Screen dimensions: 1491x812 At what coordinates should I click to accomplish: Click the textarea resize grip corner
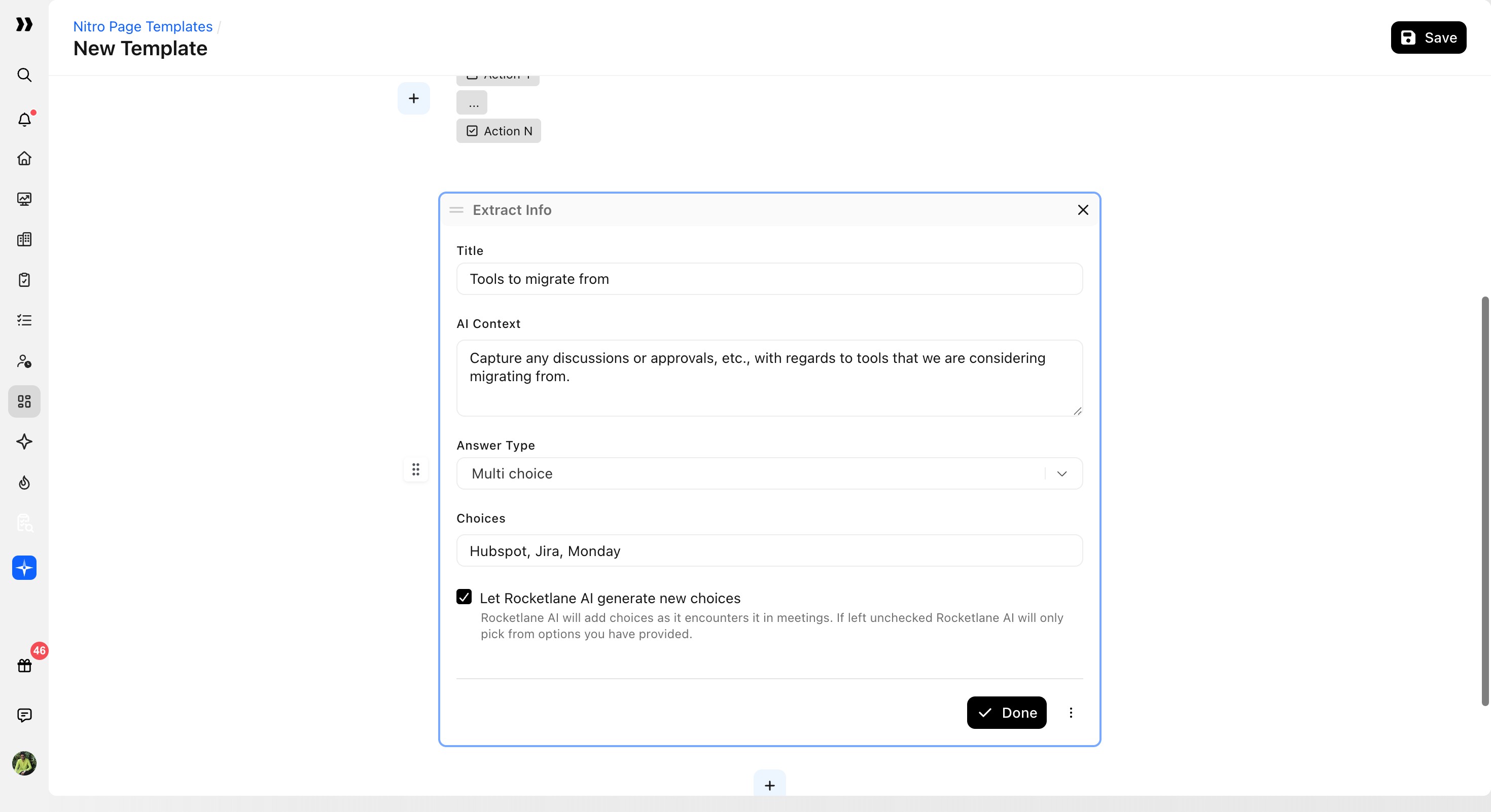click(x=1077, y=411)
